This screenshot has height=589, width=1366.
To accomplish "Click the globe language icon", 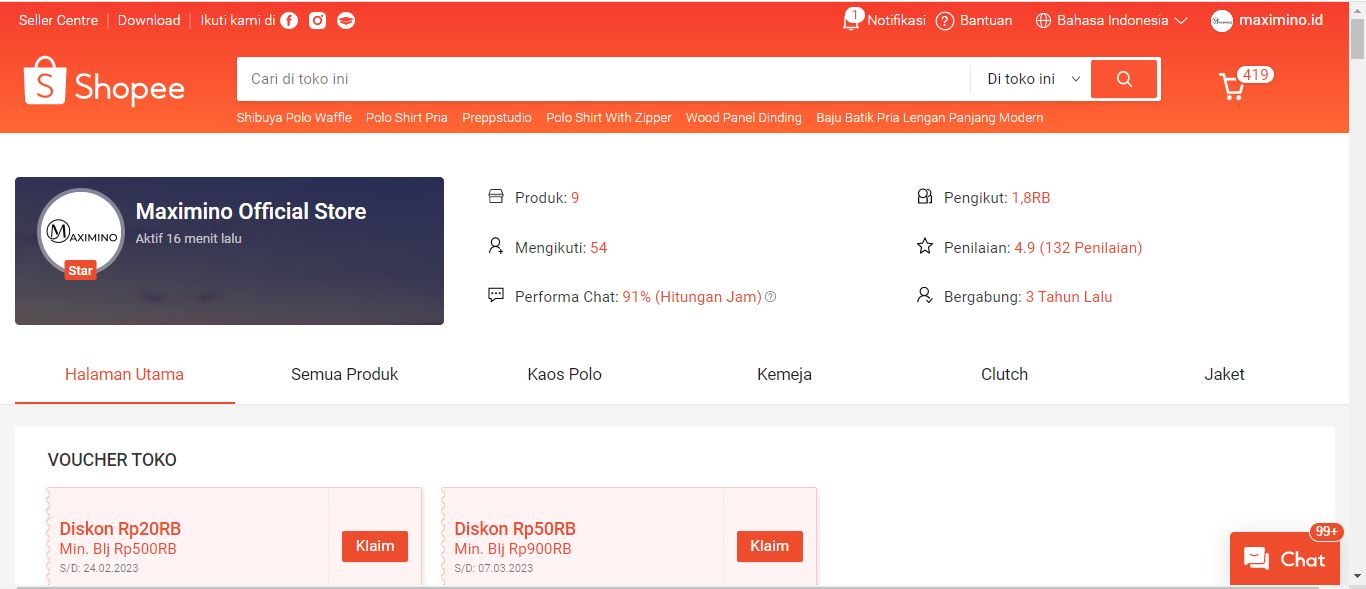I will tap(1043, 21).
